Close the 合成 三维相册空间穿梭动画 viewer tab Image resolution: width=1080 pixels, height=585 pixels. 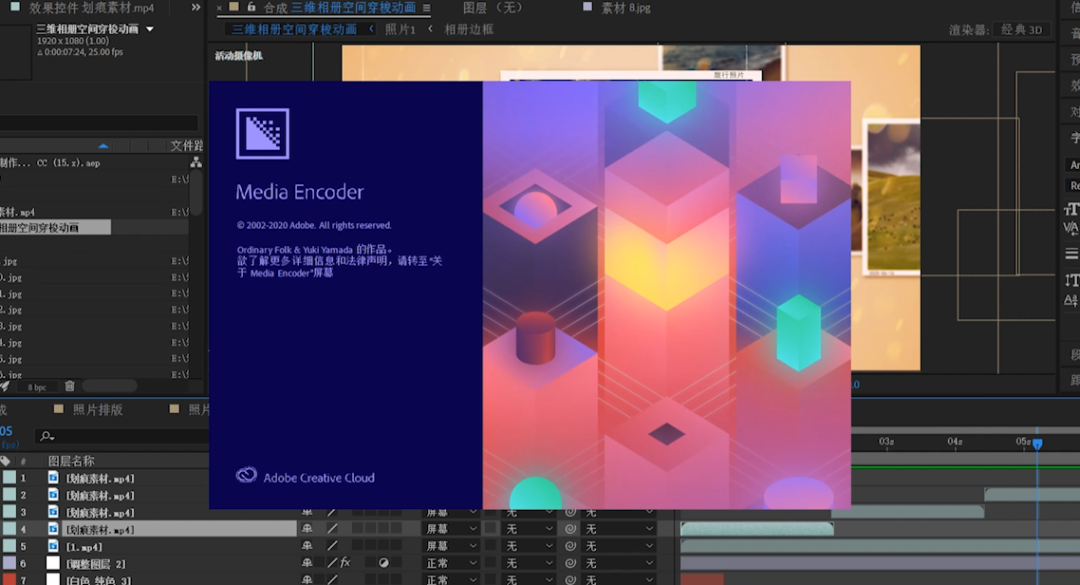[220, 8]
